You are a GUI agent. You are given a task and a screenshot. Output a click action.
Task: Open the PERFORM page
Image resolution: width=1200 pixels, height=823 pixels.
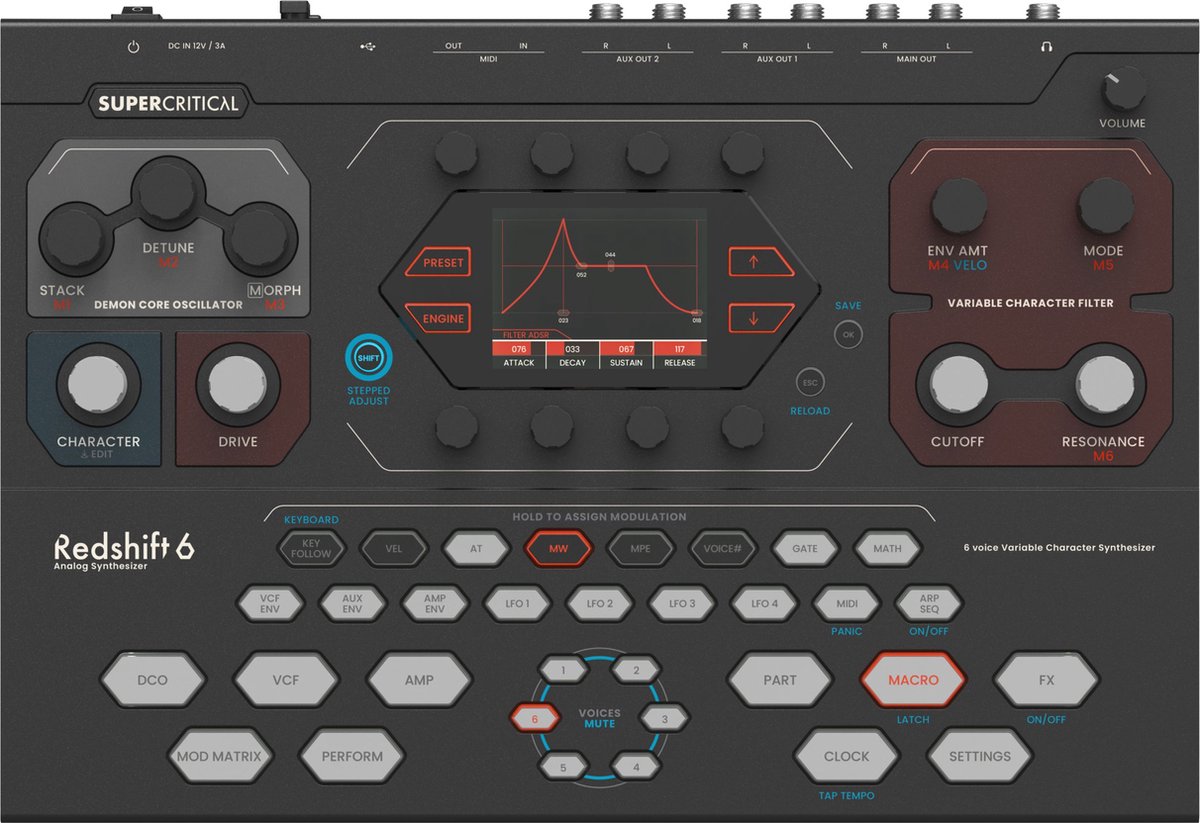[x=352, y=756]
